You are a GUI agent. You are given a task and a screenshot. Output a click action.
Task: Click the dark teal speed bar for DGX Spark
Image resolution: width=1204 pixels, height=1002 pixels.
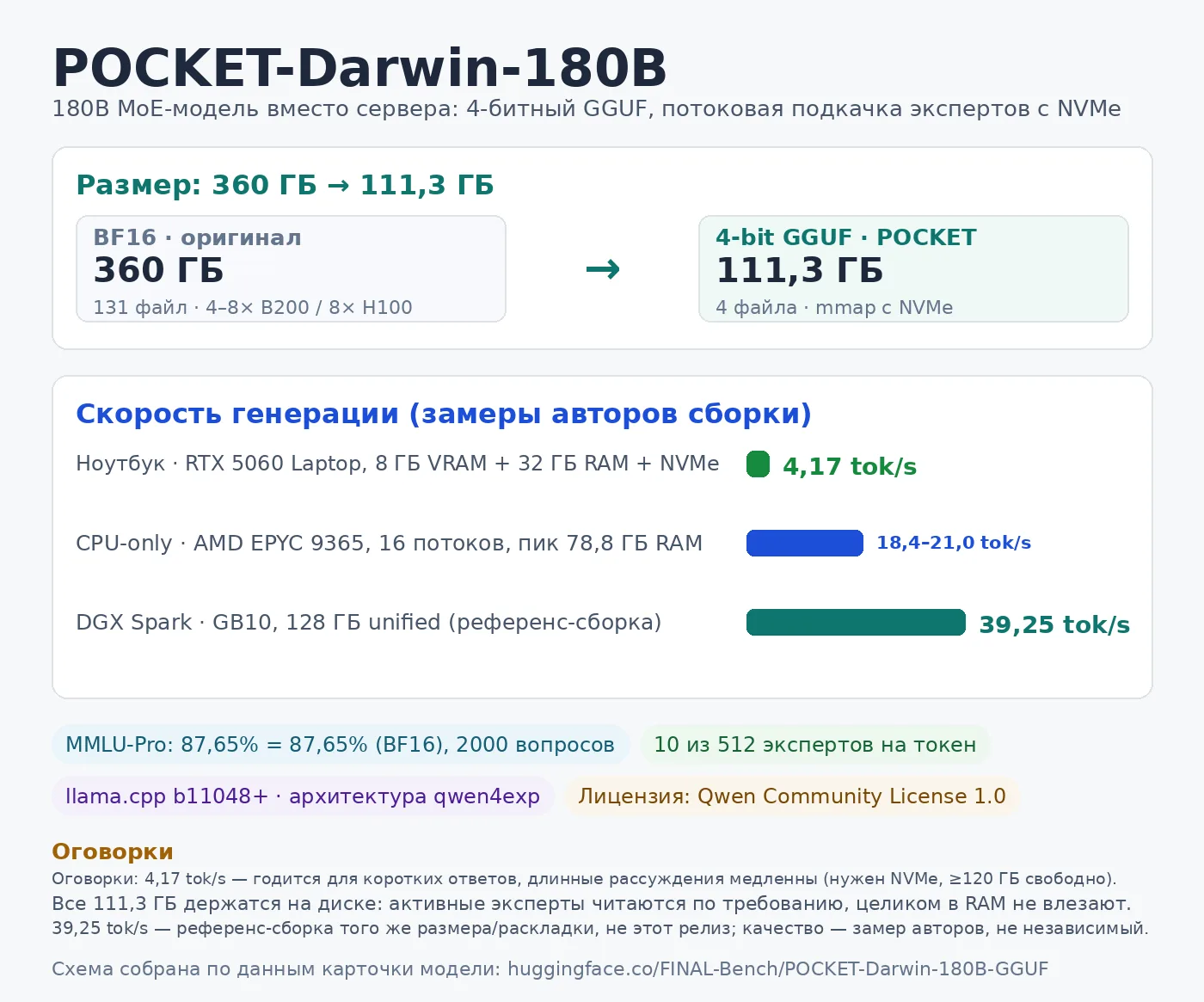coord(857,623)
